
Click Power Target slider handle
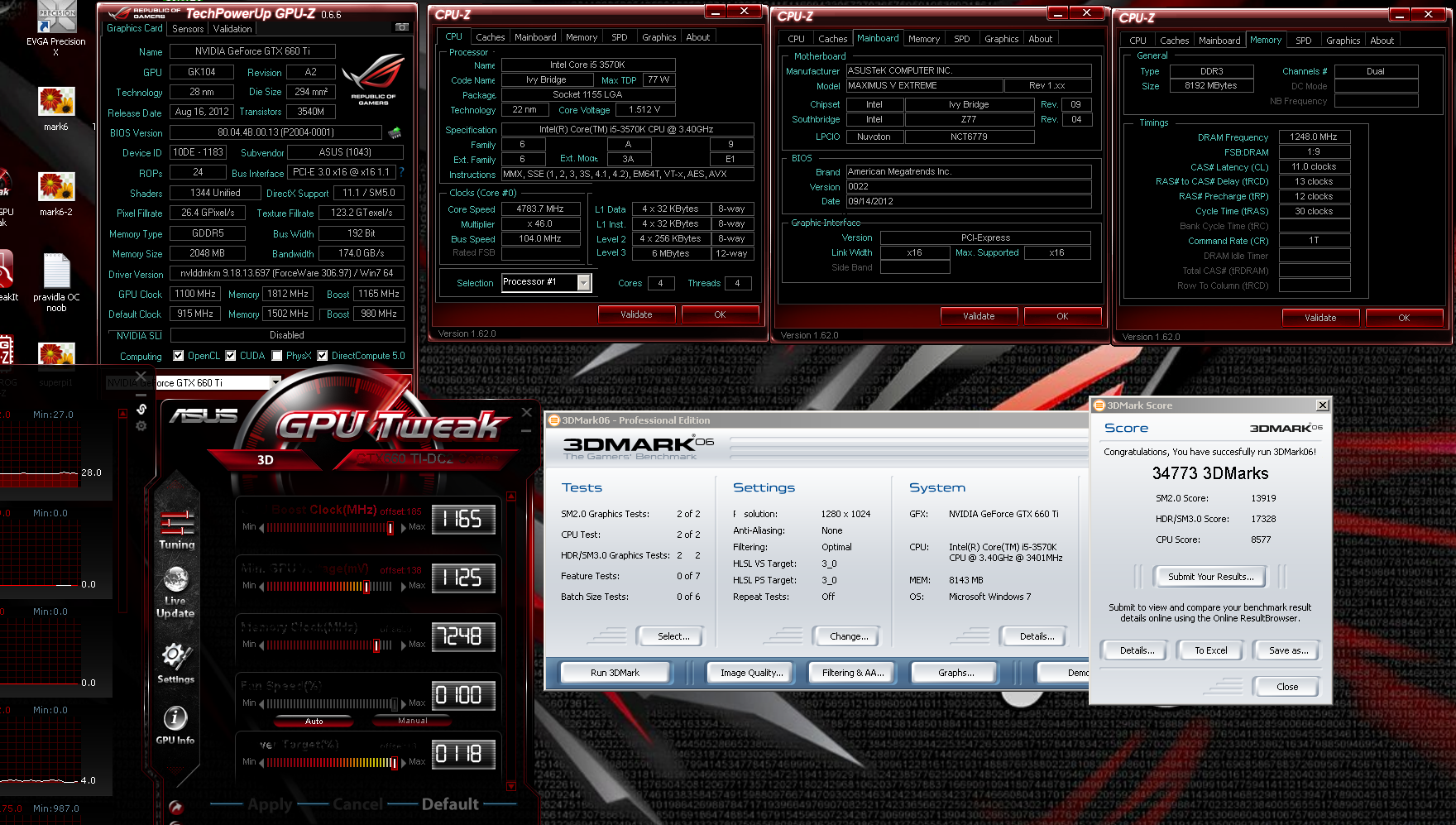click(394, 762)
